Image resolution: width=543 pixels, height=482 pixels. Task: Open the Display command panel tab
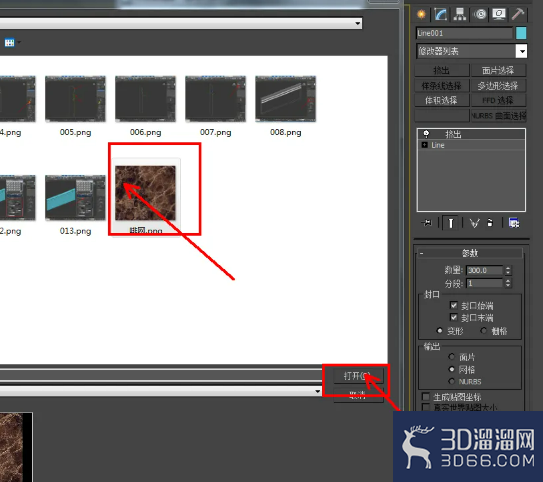pyautogui.click(x=499, y=14)
